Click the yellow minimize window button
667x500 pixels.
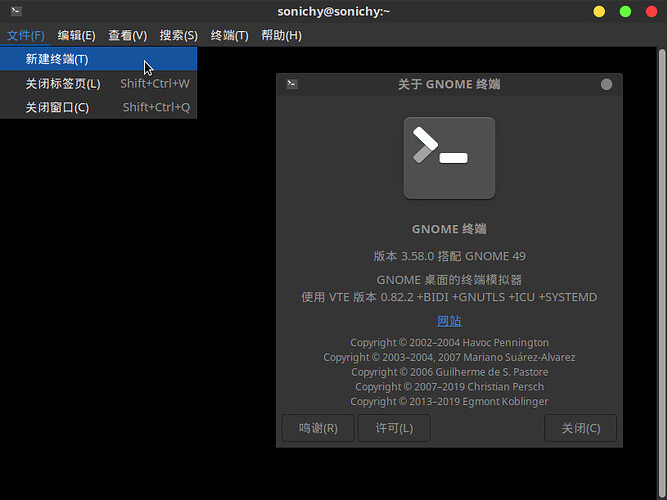tap(599, 11)
